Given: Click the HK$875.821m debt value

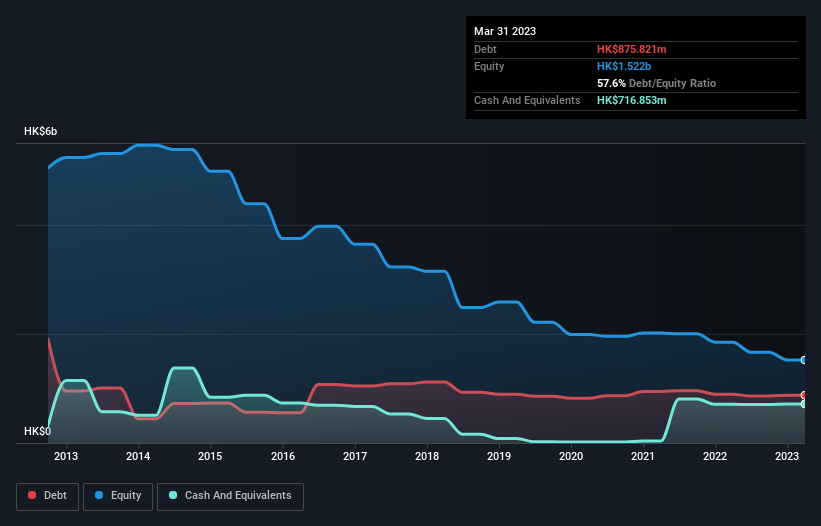Looking at the screenshot, I should 631,49.
